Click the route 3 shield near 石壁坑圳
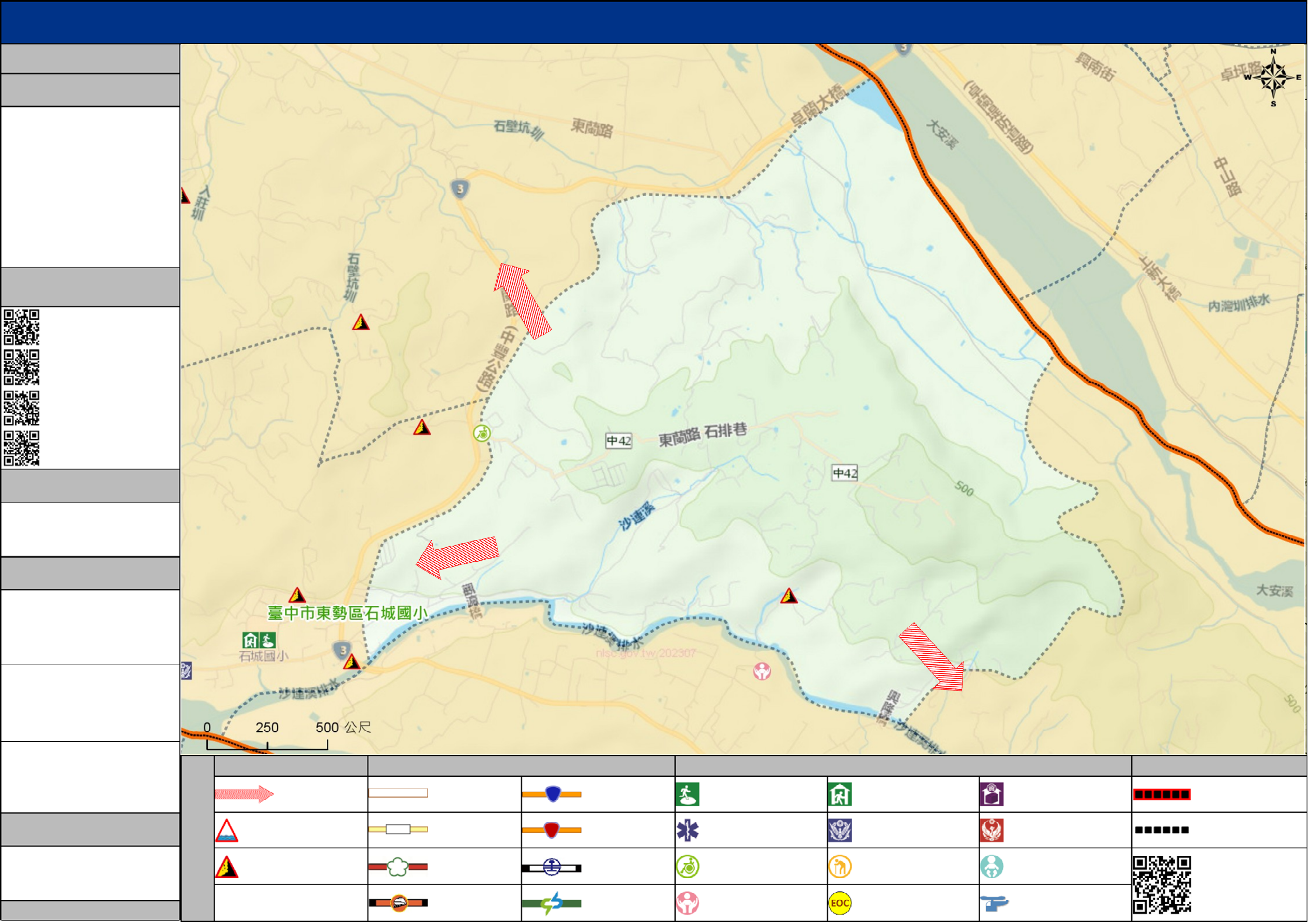The image size is (1310, 924). 461,189
